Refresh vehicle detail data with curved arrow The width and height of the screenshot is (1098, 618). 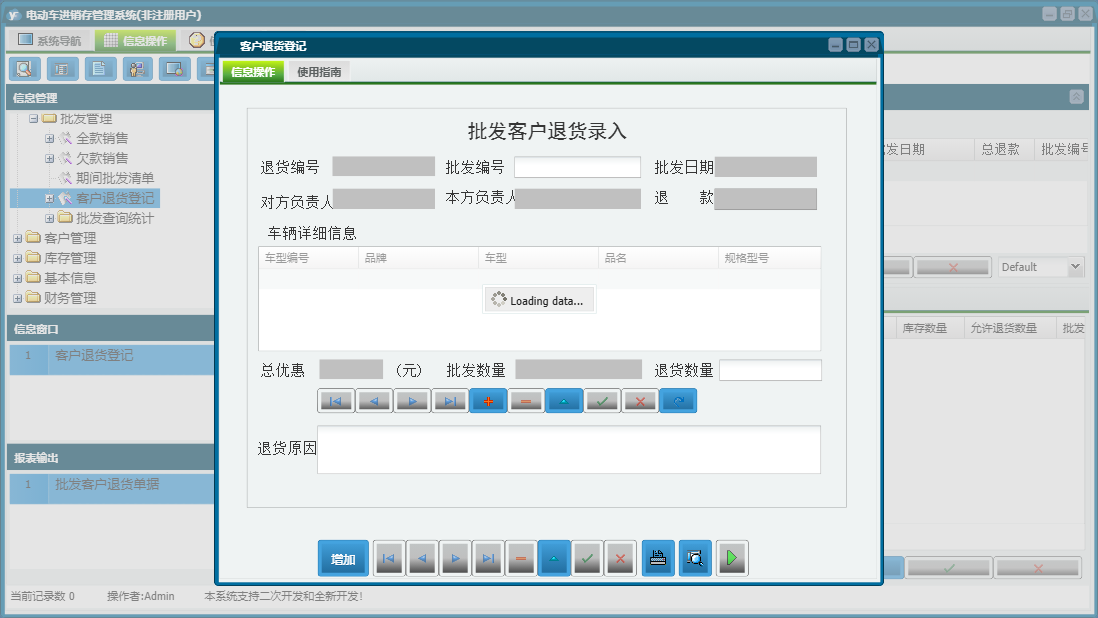click(678, 401)
